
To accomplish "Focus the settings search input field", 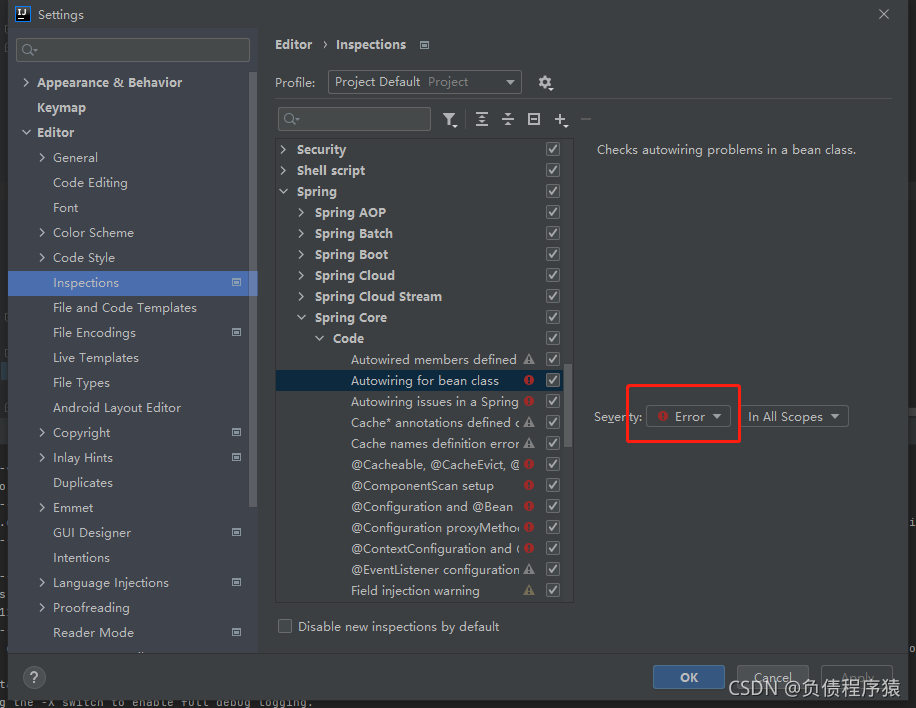I will (133, 50).
